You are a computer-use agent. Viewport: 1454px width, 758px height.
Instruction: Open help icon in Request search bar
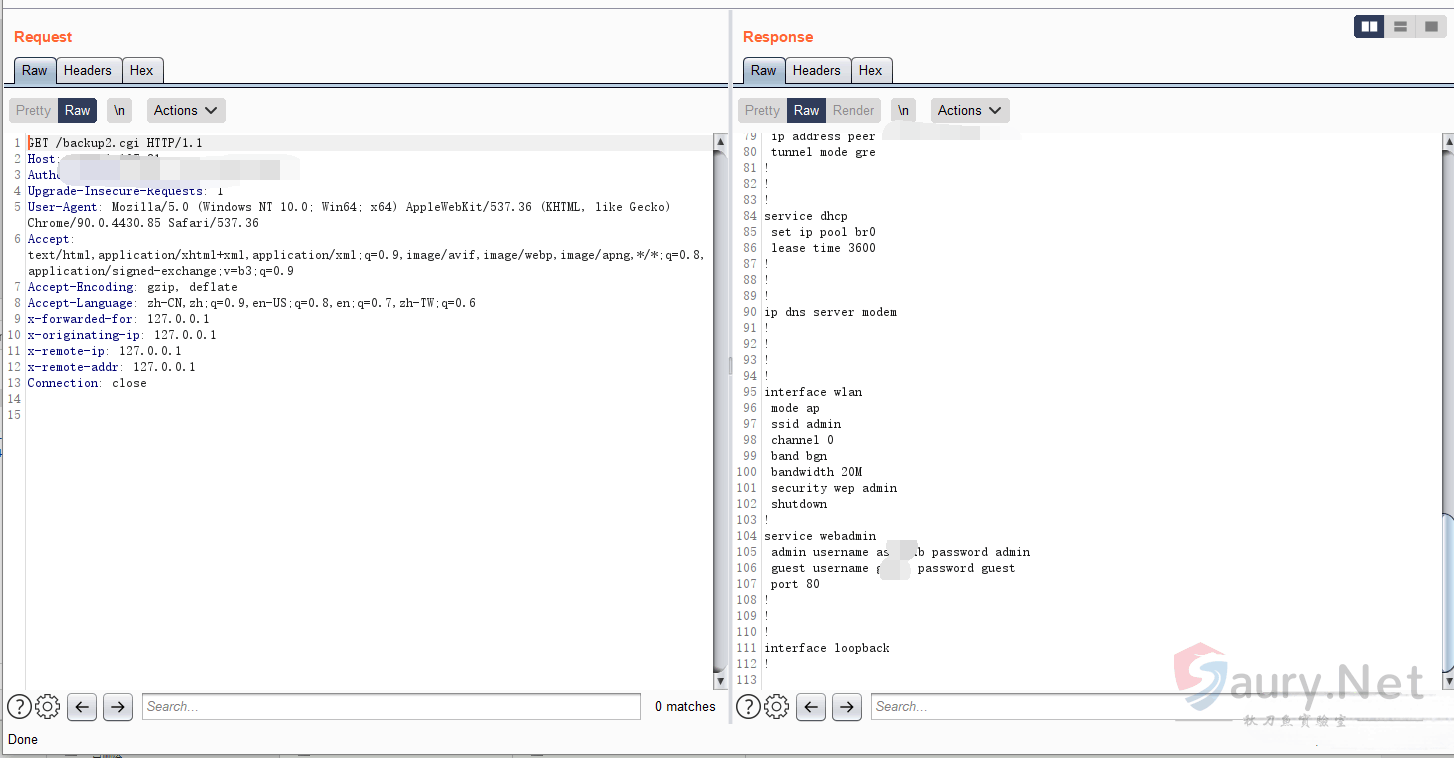point(19,707)
